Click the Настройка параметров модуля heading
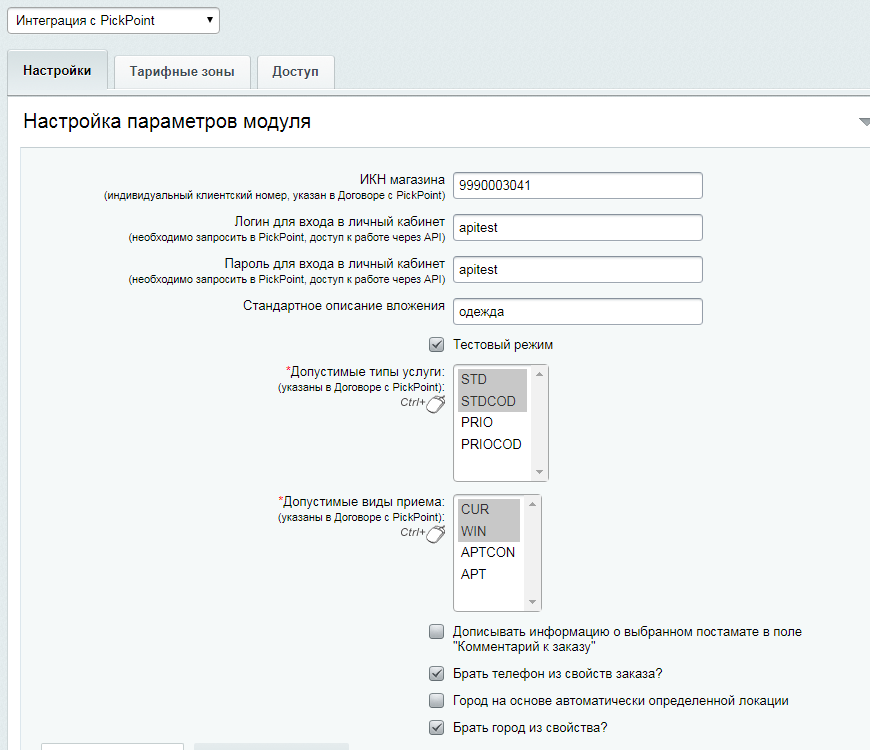870x750 pixels. pyautogui.click(x=167, y=121)
